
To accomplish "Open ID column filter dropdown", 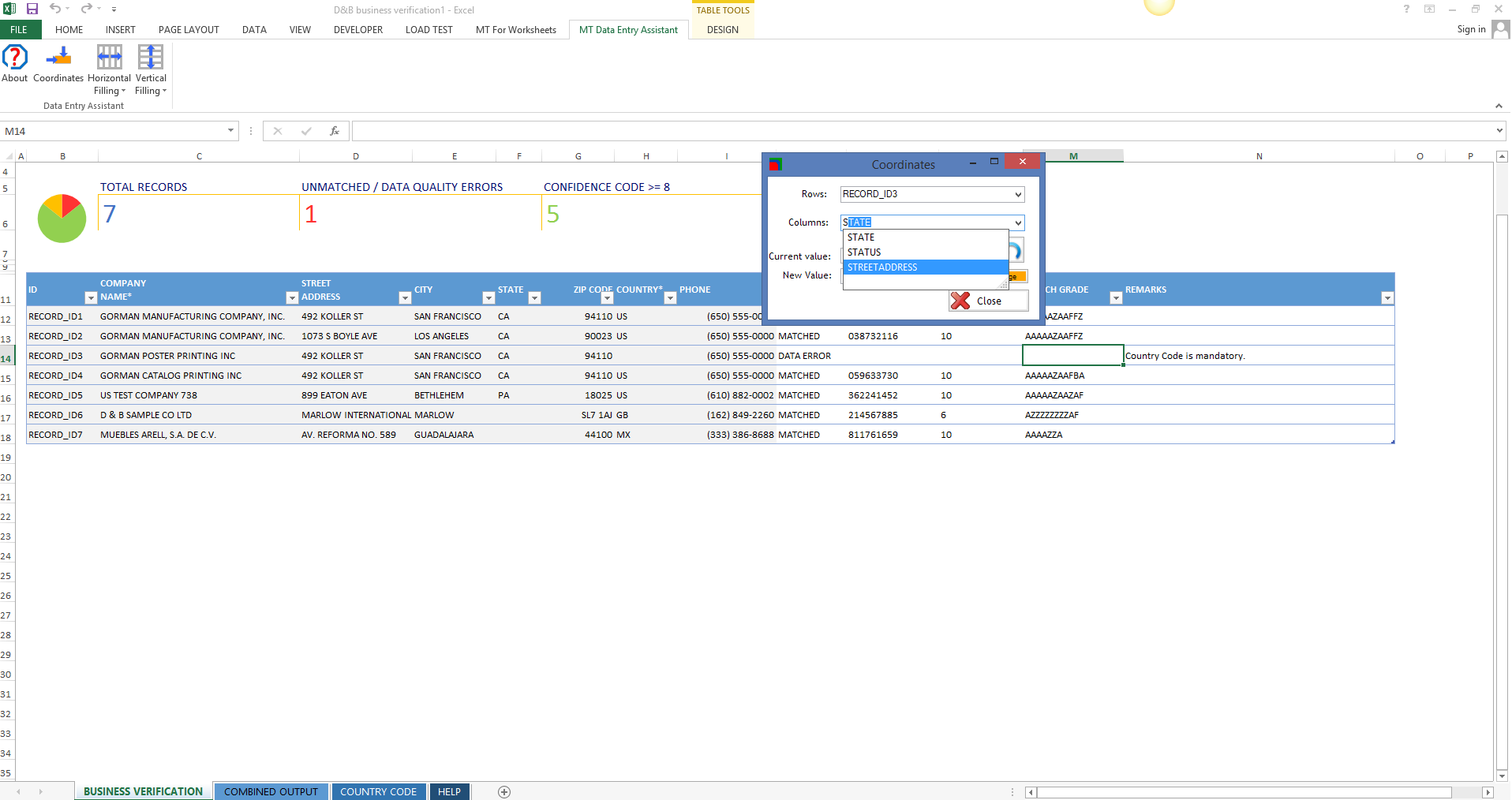I will point(91,298).
